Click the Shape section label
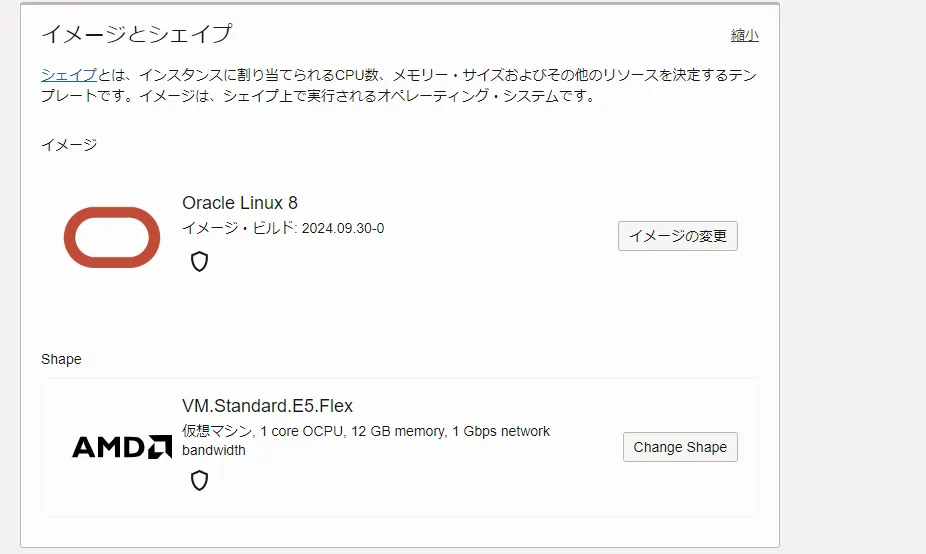The image size is (926, 554). click(61, 359)
